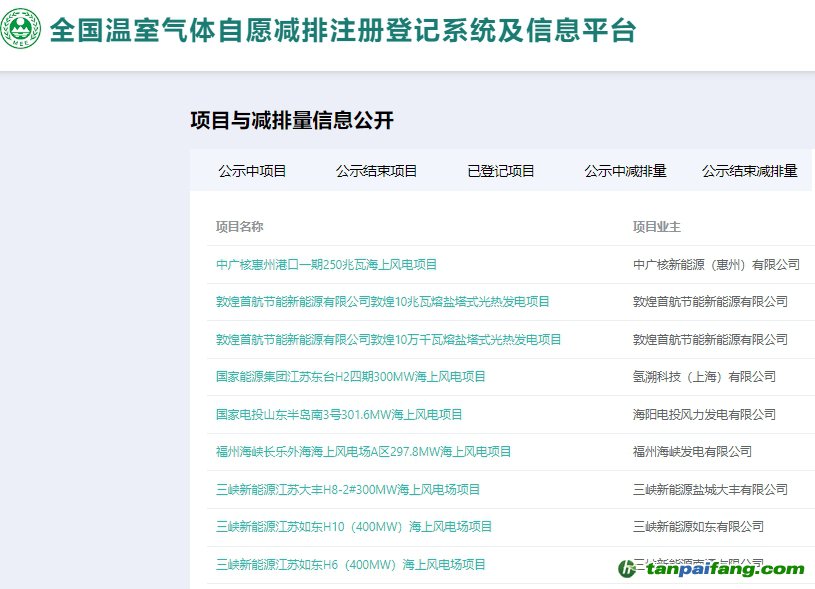
Task: Click the MEE logo icon
Action: (21, 30)
